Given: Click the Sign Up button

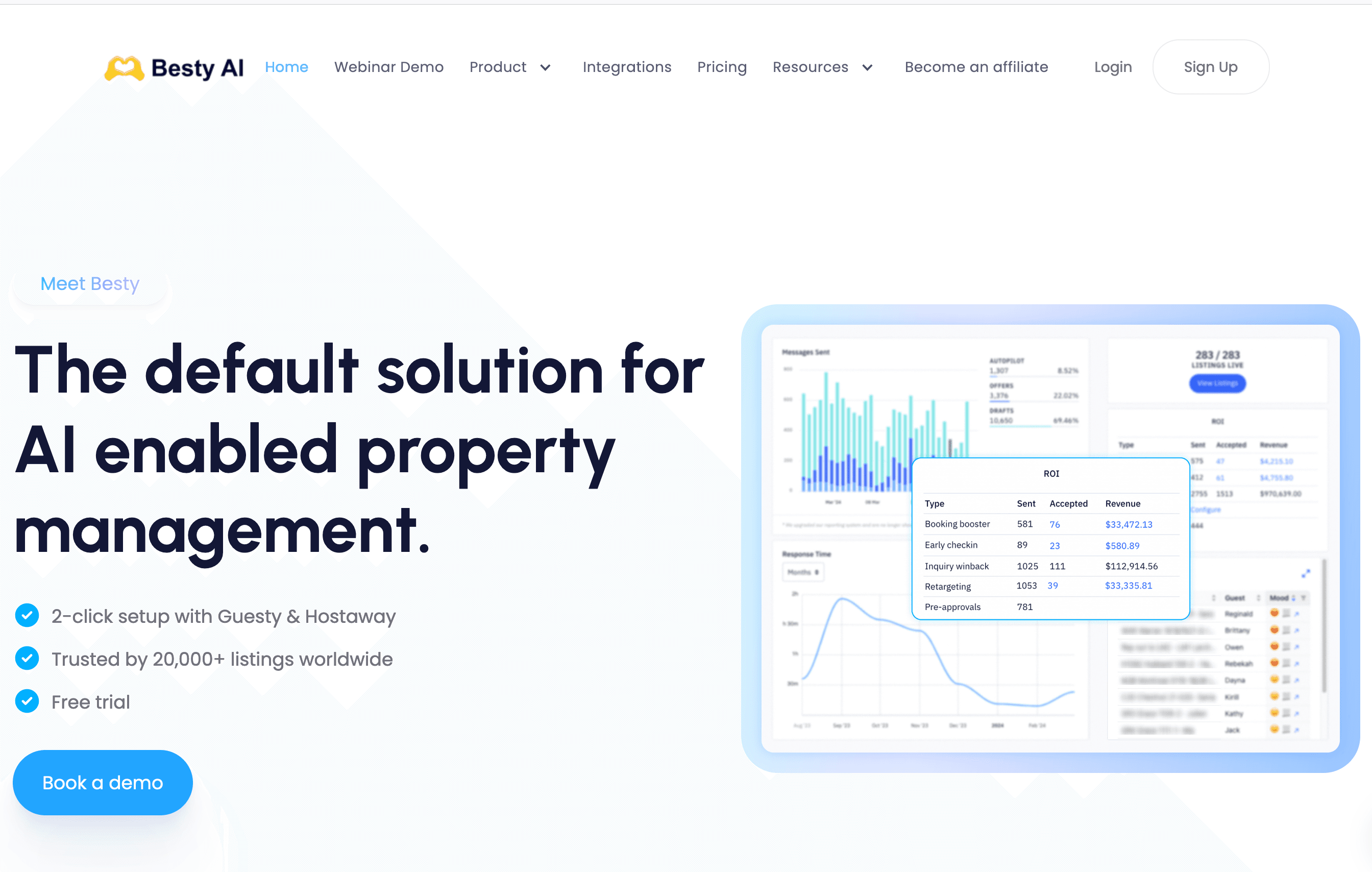Looking at the screenshot, I should click(1210, 68).
